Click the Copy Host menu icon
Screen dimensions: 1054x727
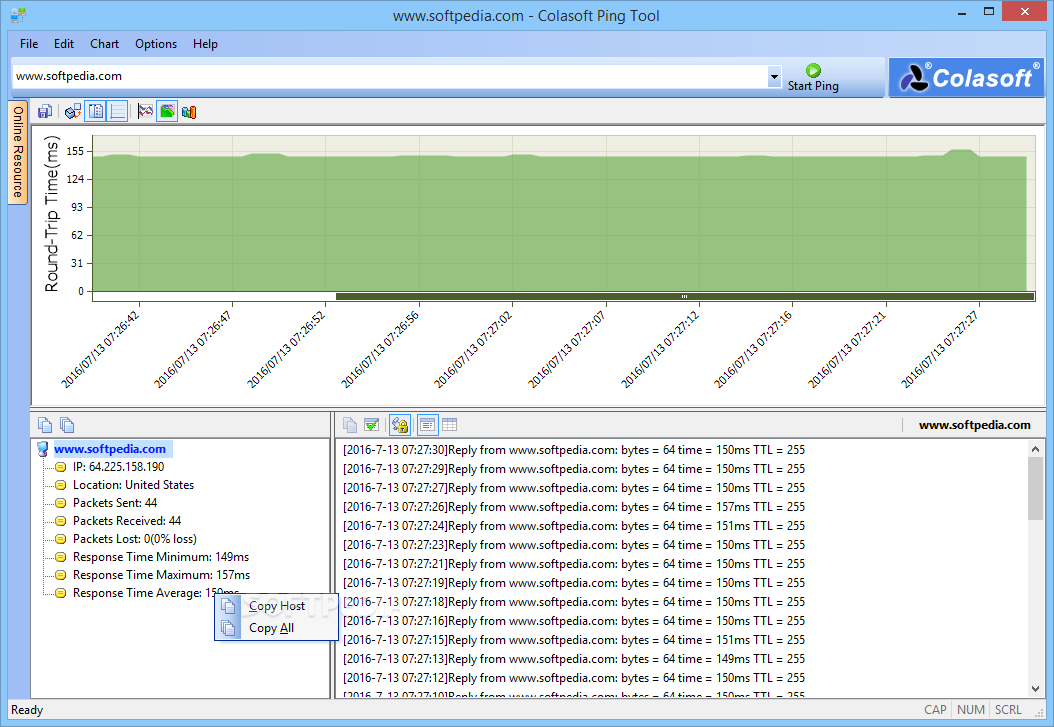[x=229, y=606]
